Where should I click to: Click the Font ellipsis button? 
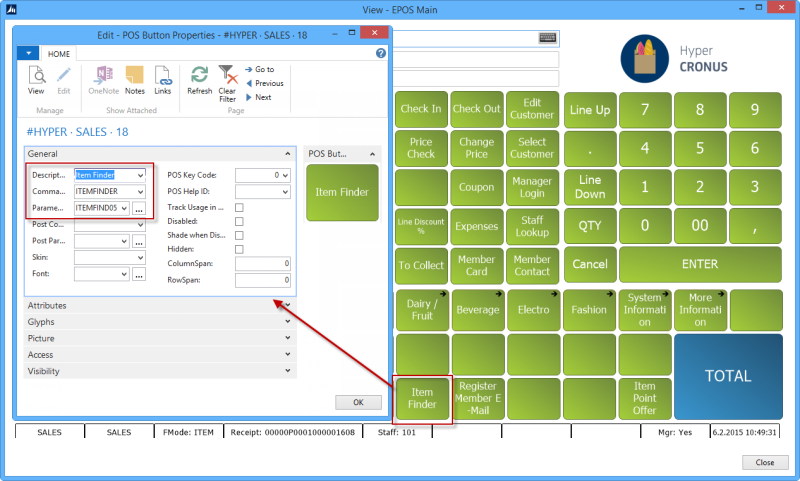point(139,274)
